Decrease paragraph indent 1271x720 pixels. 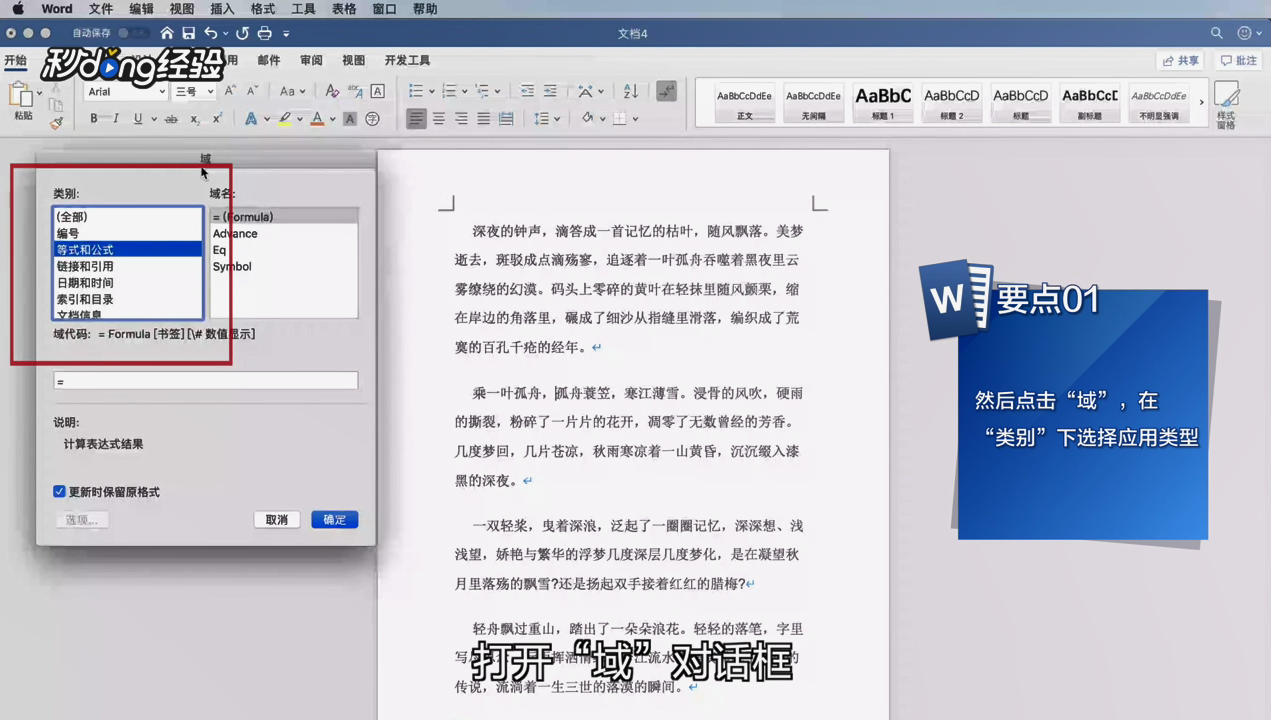click(527, 91)
